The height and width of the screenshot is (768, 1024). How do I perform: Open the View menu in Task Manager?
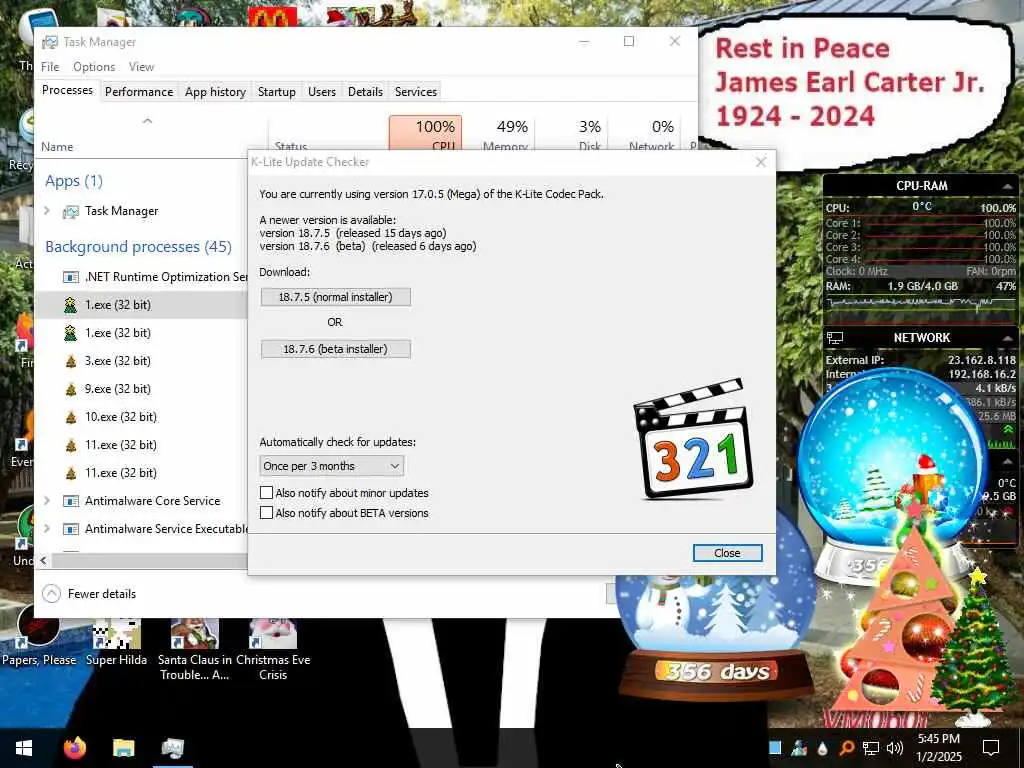(141, 67)
